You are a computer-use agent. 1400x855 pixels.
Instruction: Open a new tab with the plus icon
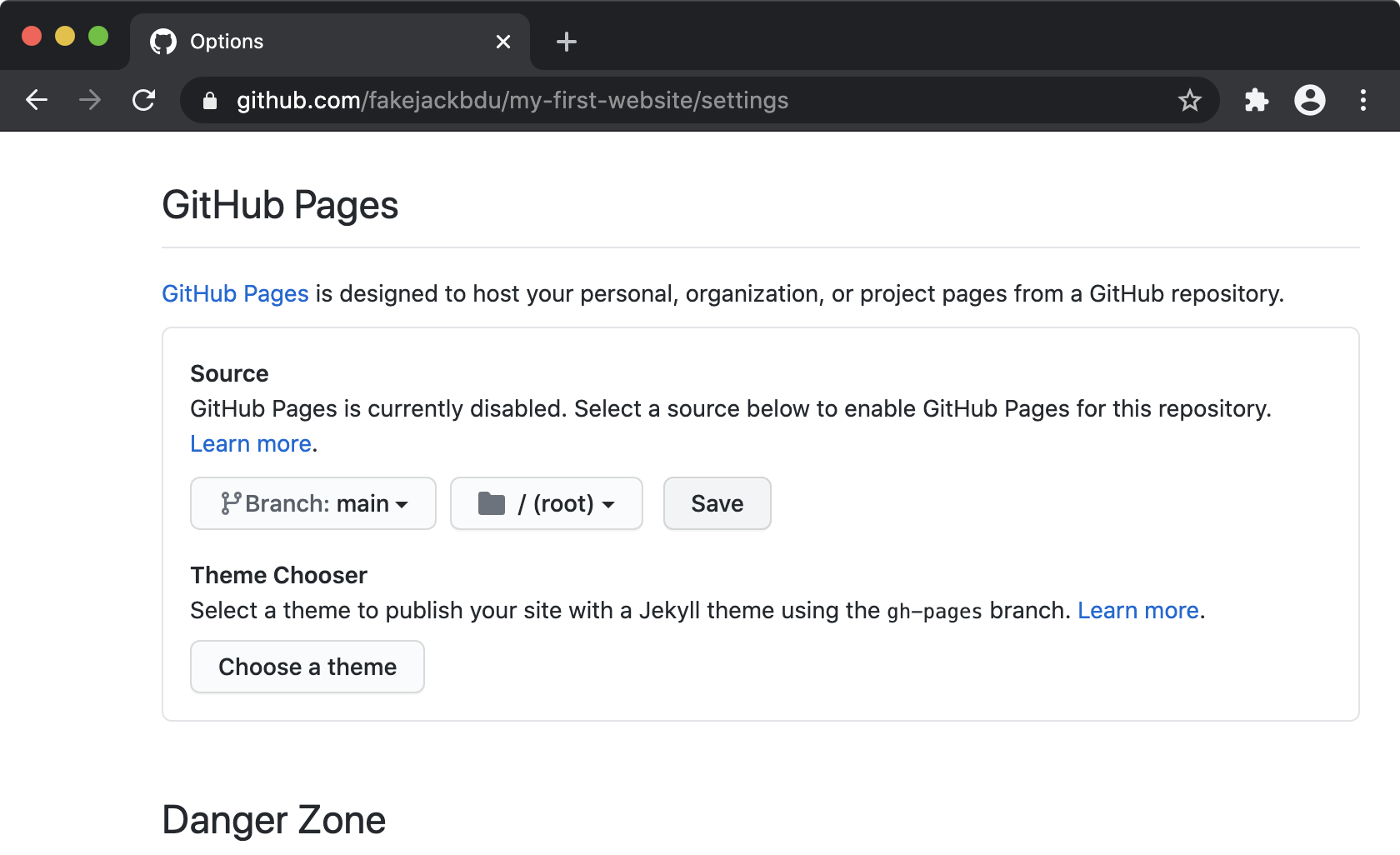click(567, 42)
